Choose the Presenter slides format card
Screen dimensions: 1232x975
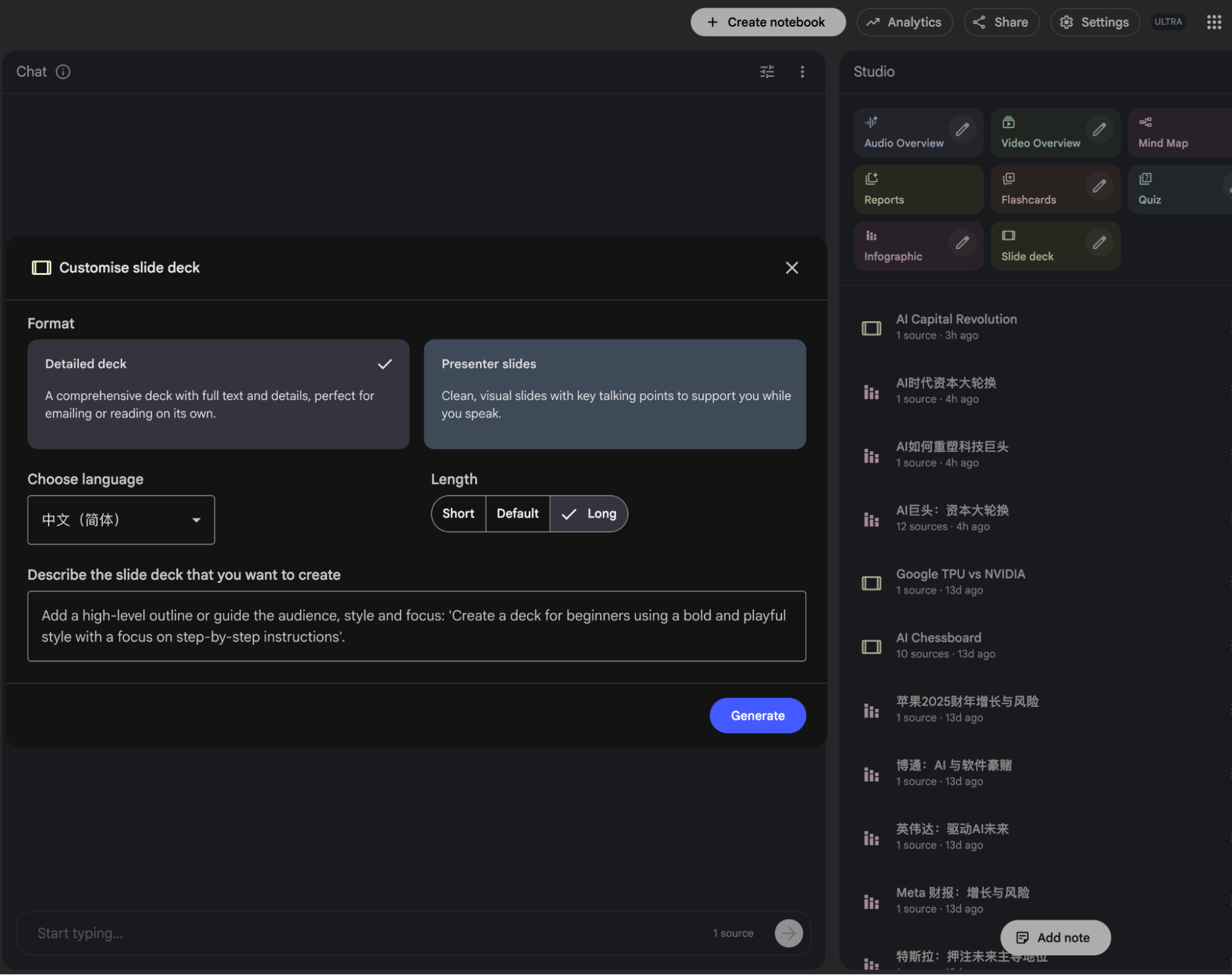614,394
